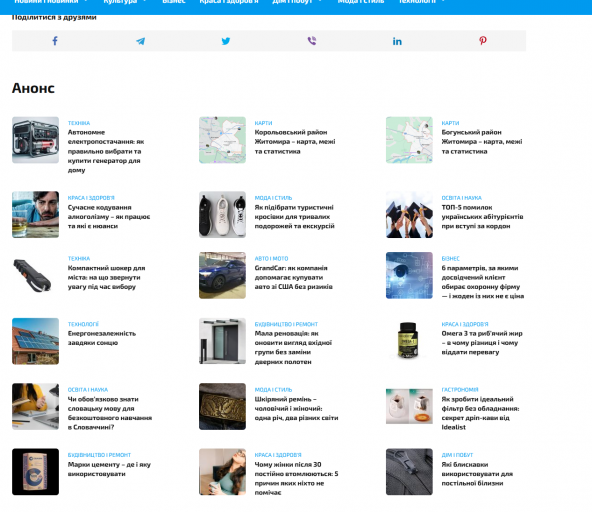
Task: Open the three sneakers thumbnail
Action: 222,214
